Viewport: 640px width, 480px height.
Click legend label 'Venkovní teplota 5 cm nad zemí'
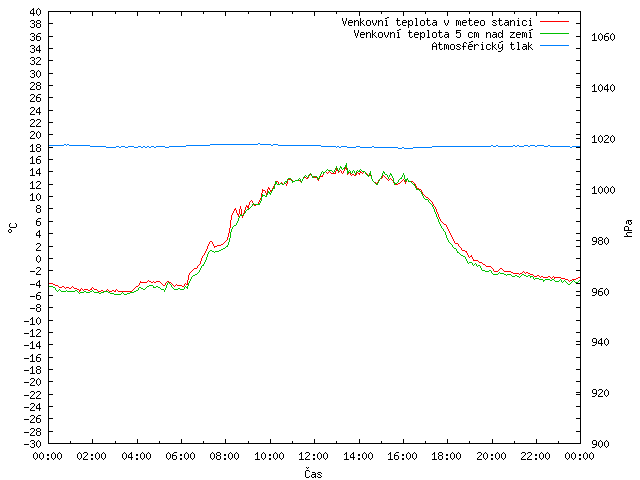[443, 34]
